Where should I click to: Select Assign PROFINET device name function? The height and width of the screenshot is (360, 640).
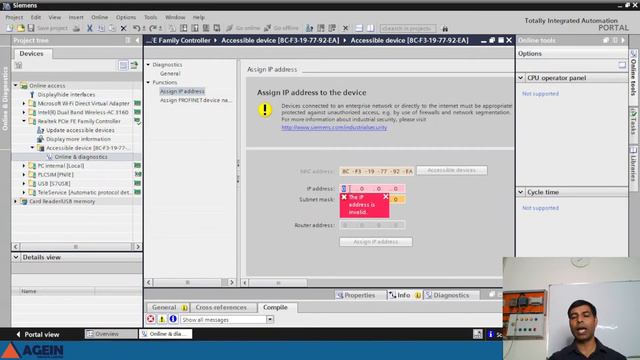(x=196, y=100)
